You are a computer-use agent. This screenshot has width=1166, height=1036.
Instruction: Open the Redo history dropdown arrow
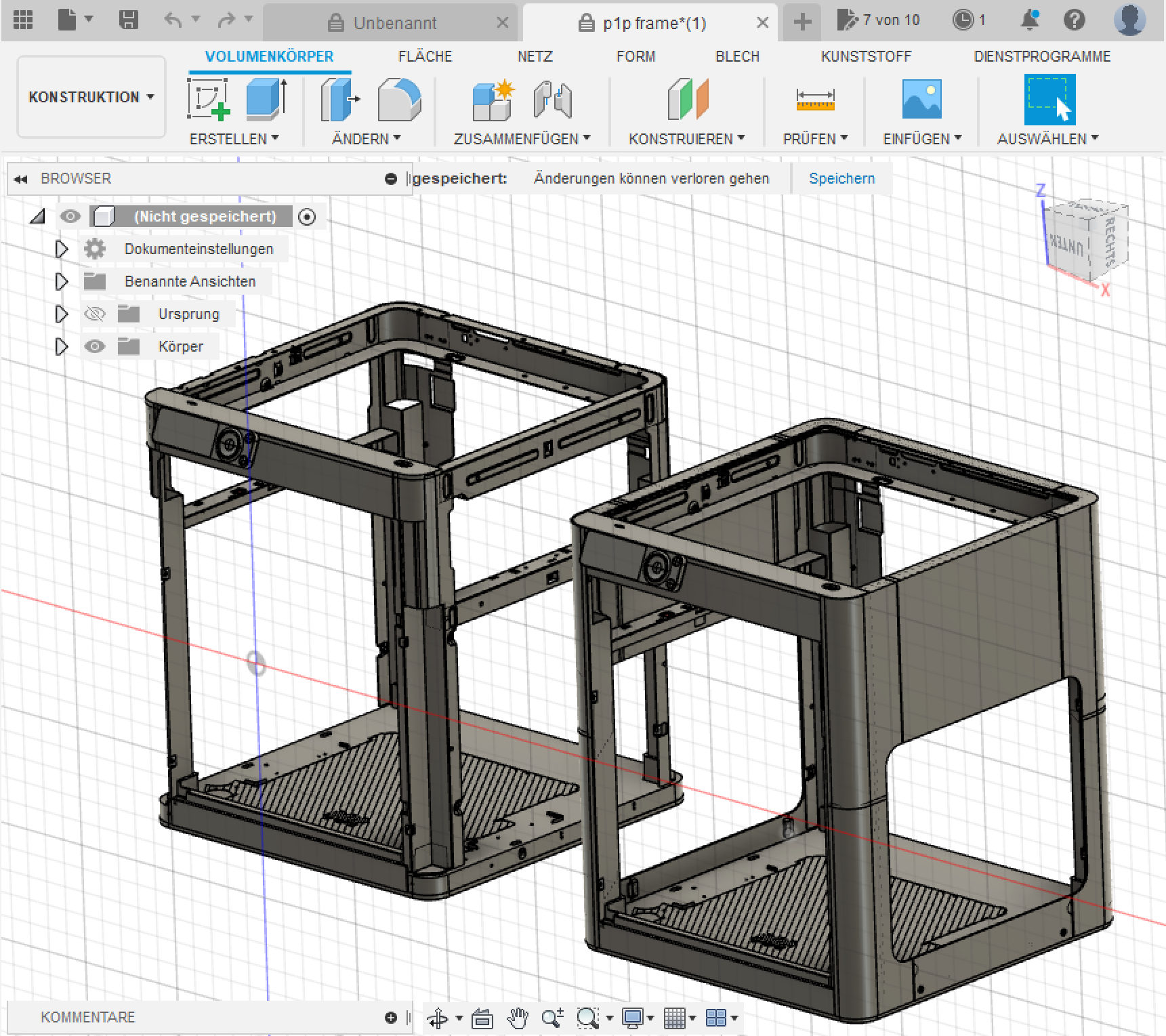[248, 20]
